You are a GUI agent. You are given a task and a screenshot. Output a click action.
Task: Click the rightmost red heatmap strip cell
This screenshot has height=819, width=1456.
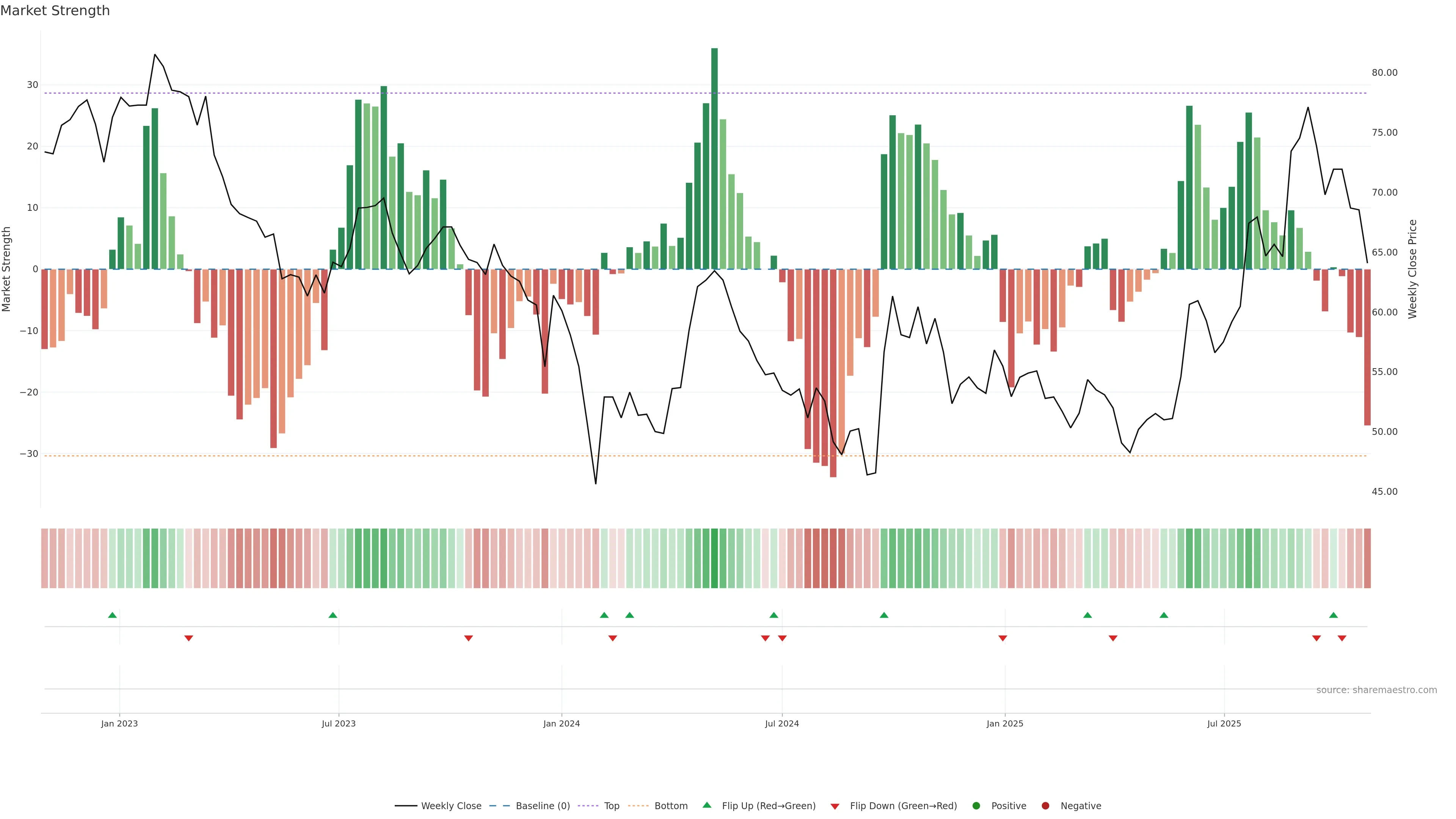pos(1367,559)
